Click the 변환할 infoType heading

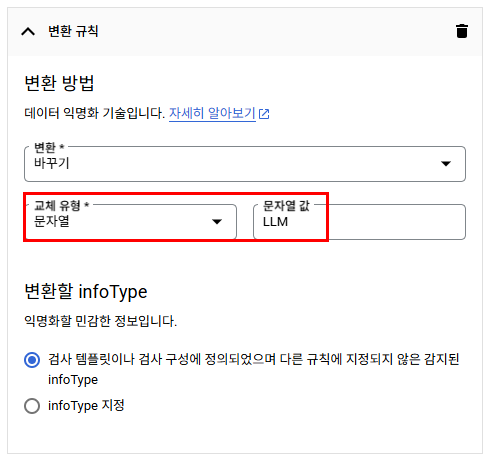coord(86,292)
